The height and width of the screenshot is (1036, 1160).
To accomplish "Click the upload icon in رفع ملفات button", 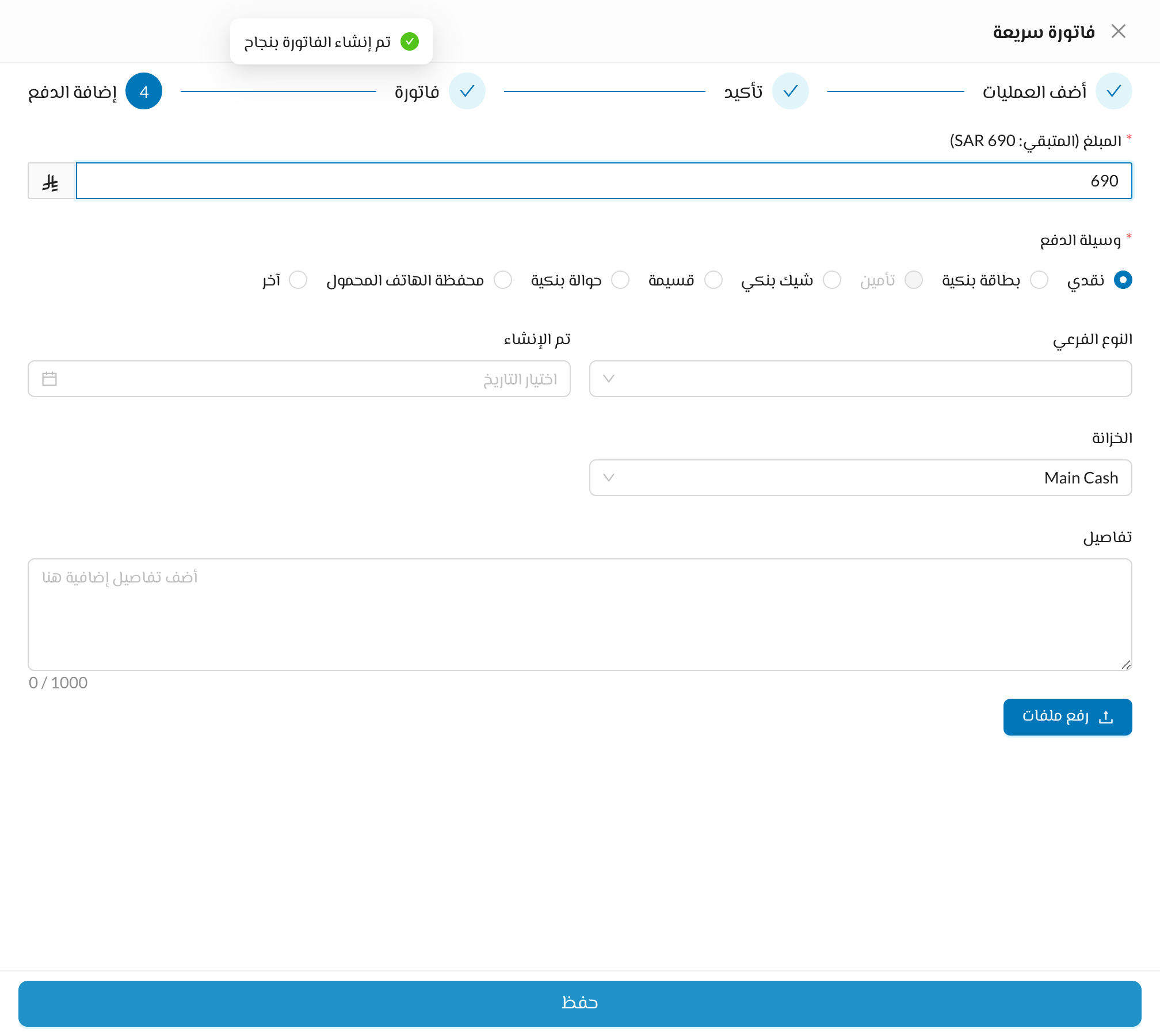I will coord(1106,717).
